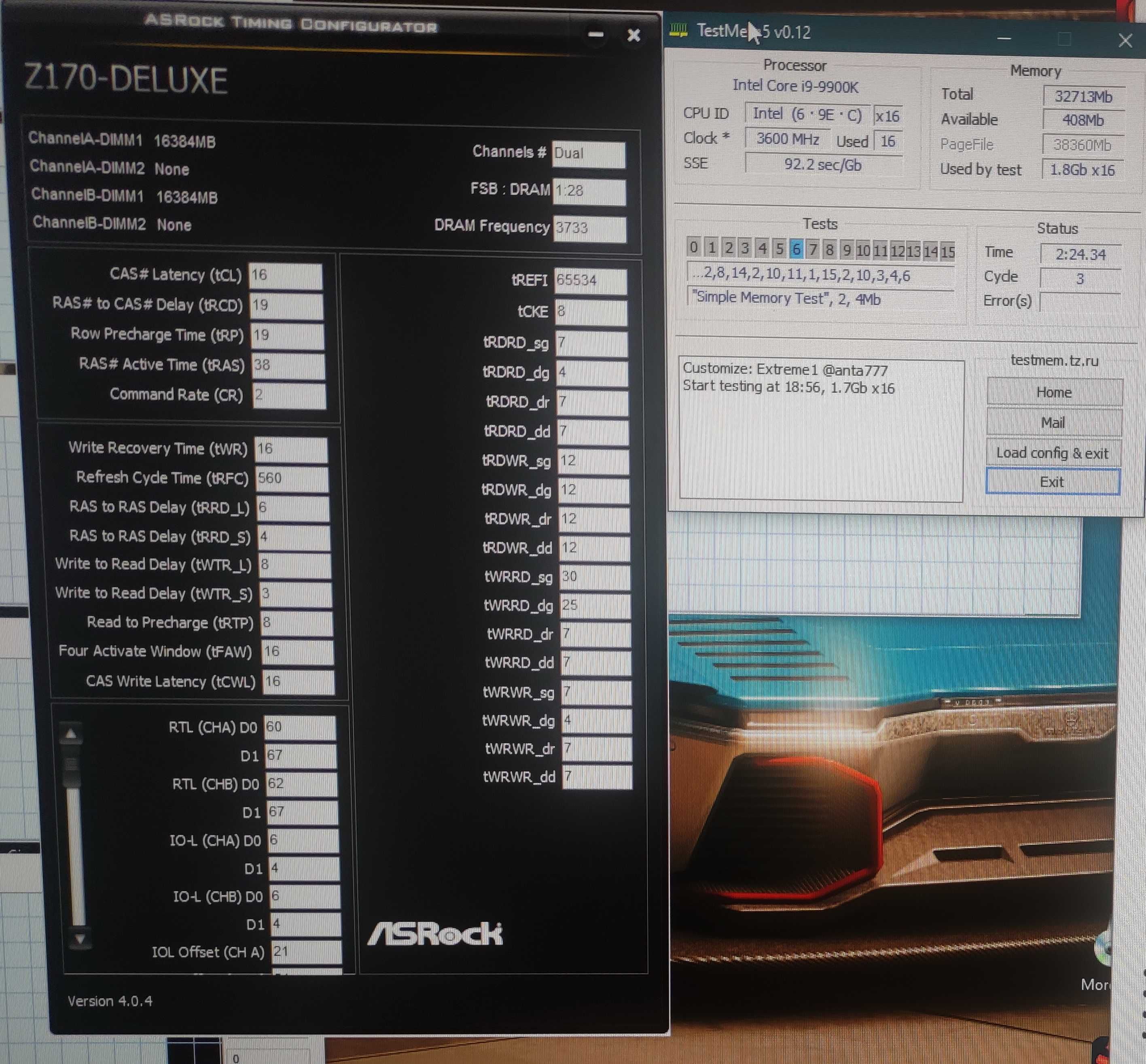Click the Used by test 1.8Gb x16 value
Image resolution: width=1146 pixels, height=1064 pixels.
click(x=1082, y=170)
